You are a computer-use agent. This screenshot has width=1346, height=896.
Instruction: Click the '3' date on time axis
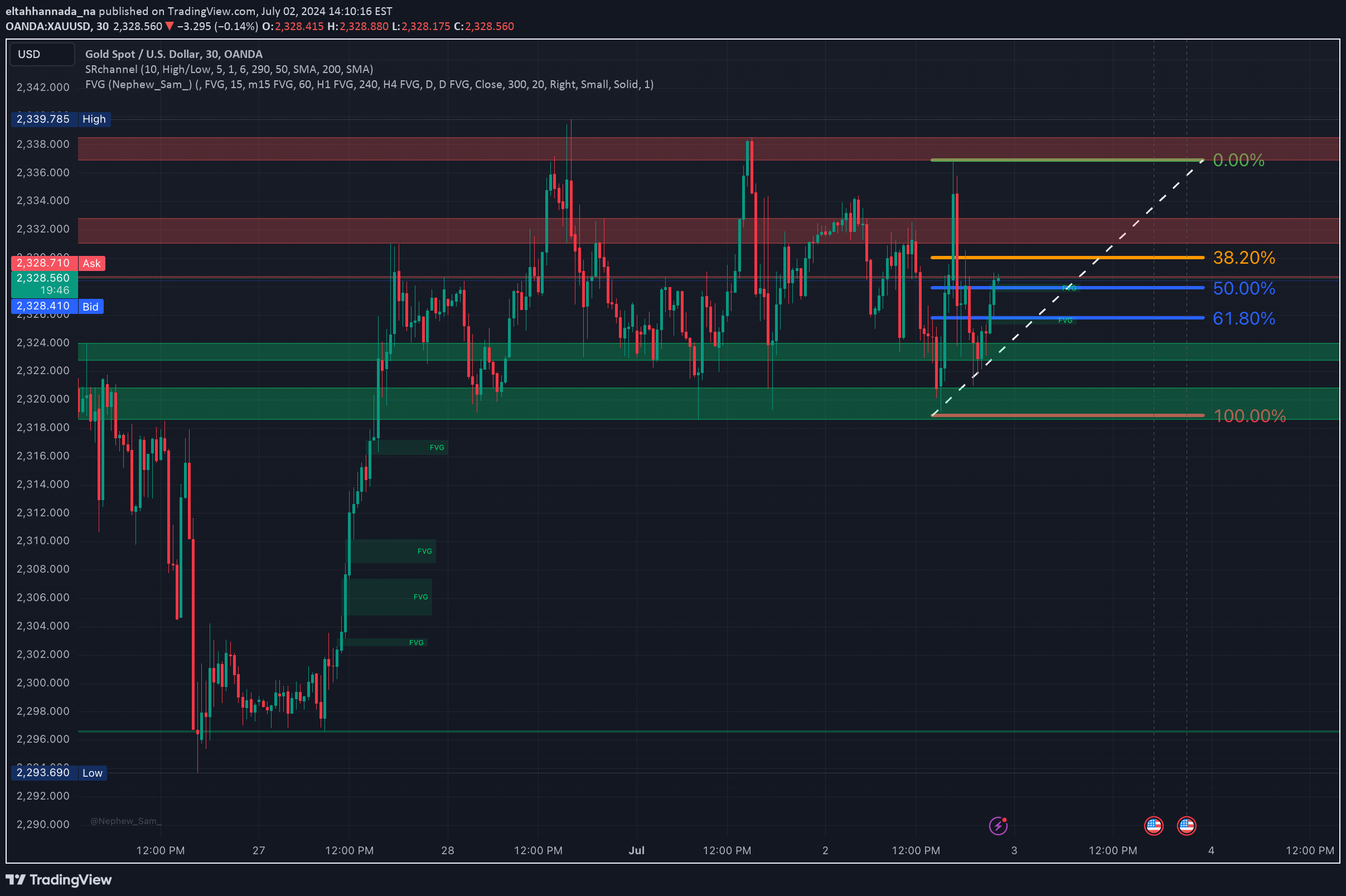click(x=1014, y=850)
